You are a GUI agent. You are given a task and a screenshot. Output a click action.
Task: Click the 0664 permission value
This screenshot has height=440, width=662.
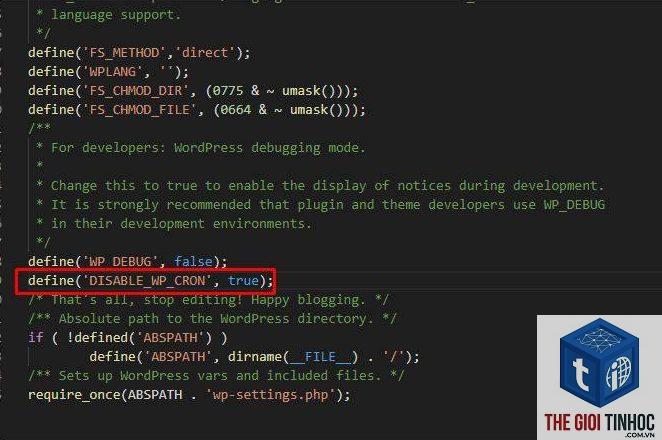(236, 110)
